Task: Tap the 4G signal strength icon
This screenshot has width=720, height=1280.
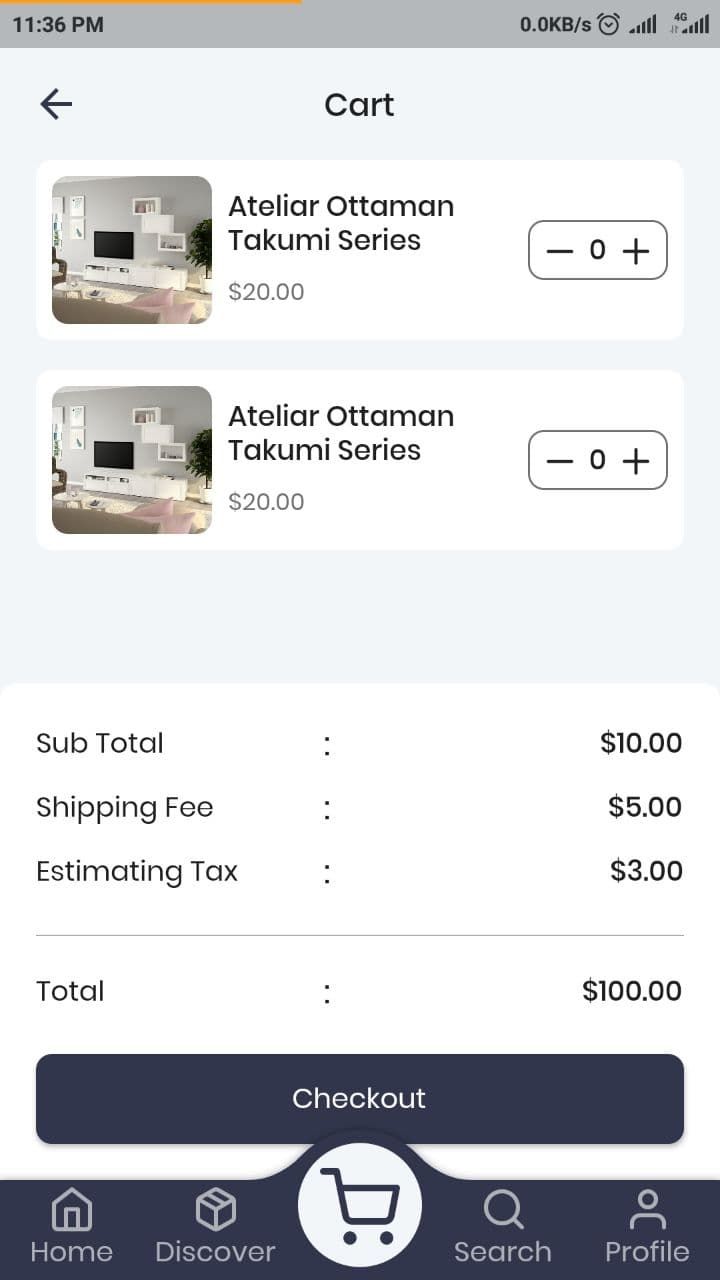Action: point(690,24)
